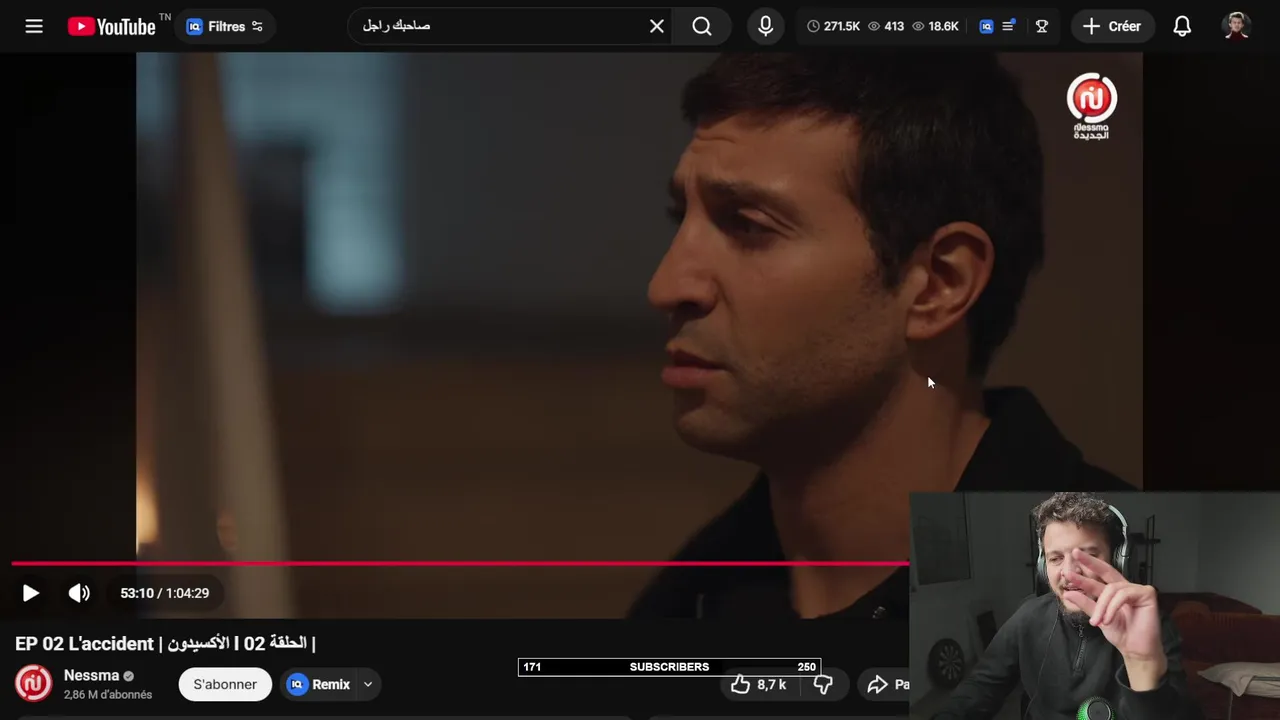Open the vidIQ Filtres button
Screen dimensions: 1280x720
pos(225,26)
